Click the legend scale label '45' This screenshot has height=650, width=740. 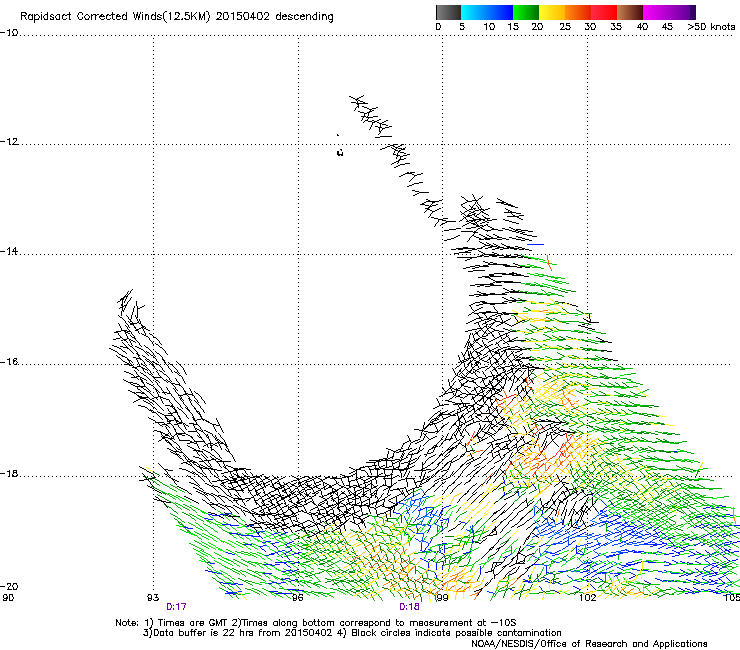tap(667, 27)
